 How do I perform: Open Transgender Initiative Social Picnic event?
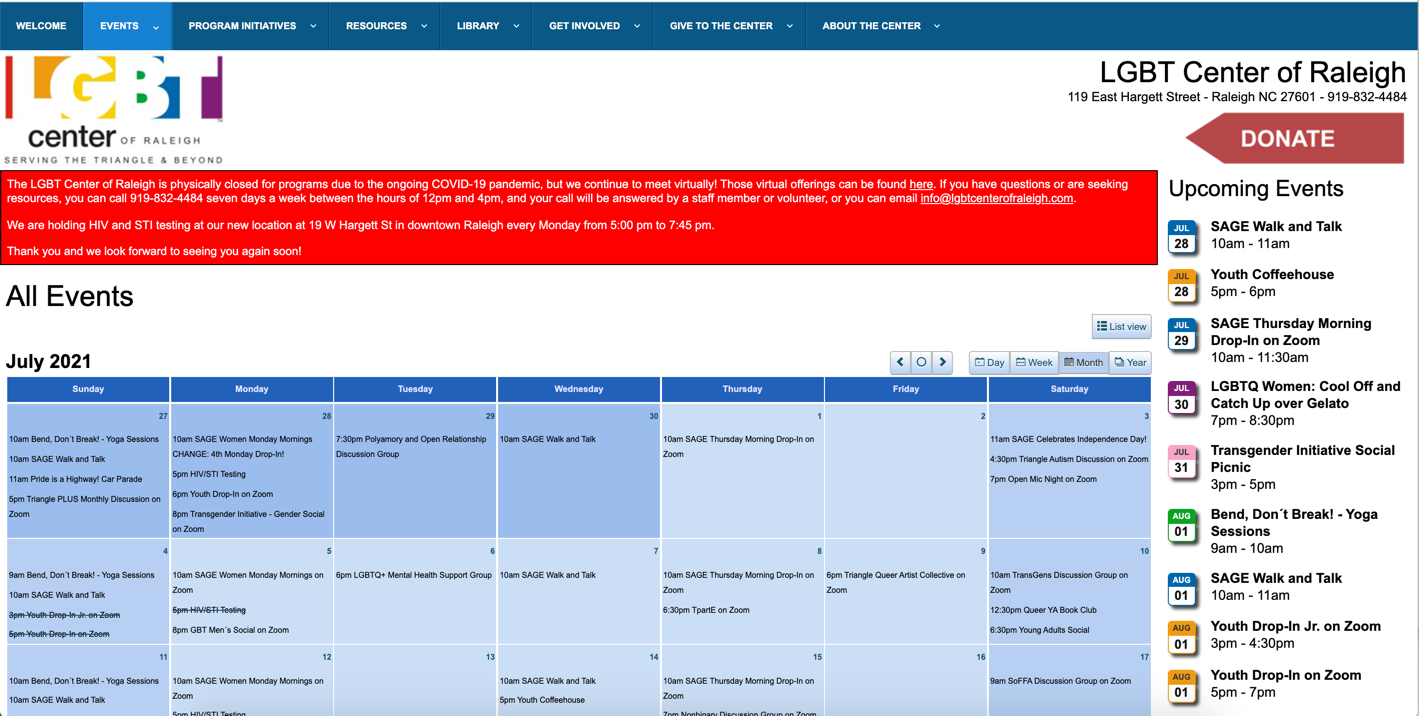[x=1303, y=459]
